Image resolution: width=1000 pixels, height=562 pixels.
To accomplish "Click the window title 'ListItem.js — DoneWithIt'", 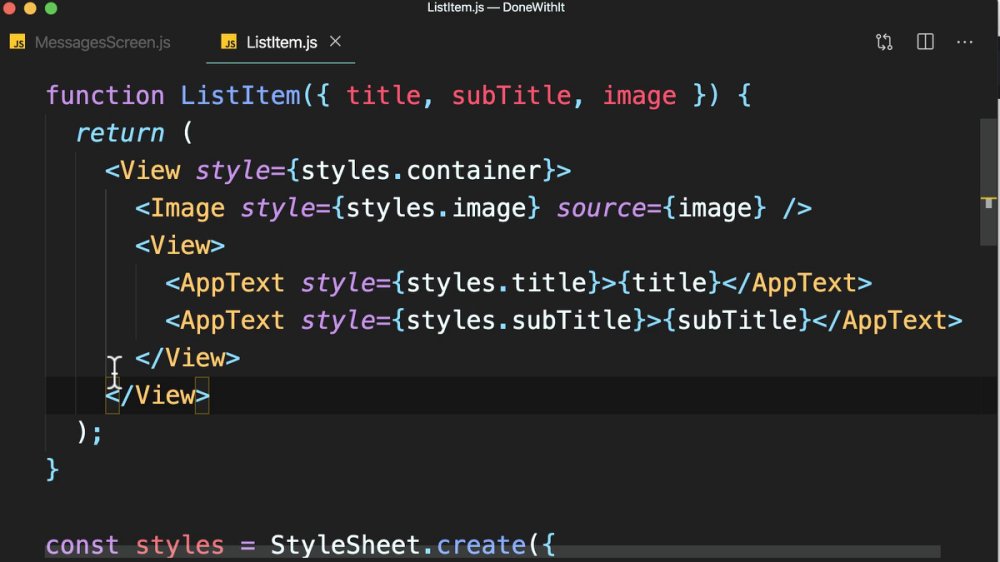I will click(496, 8).
